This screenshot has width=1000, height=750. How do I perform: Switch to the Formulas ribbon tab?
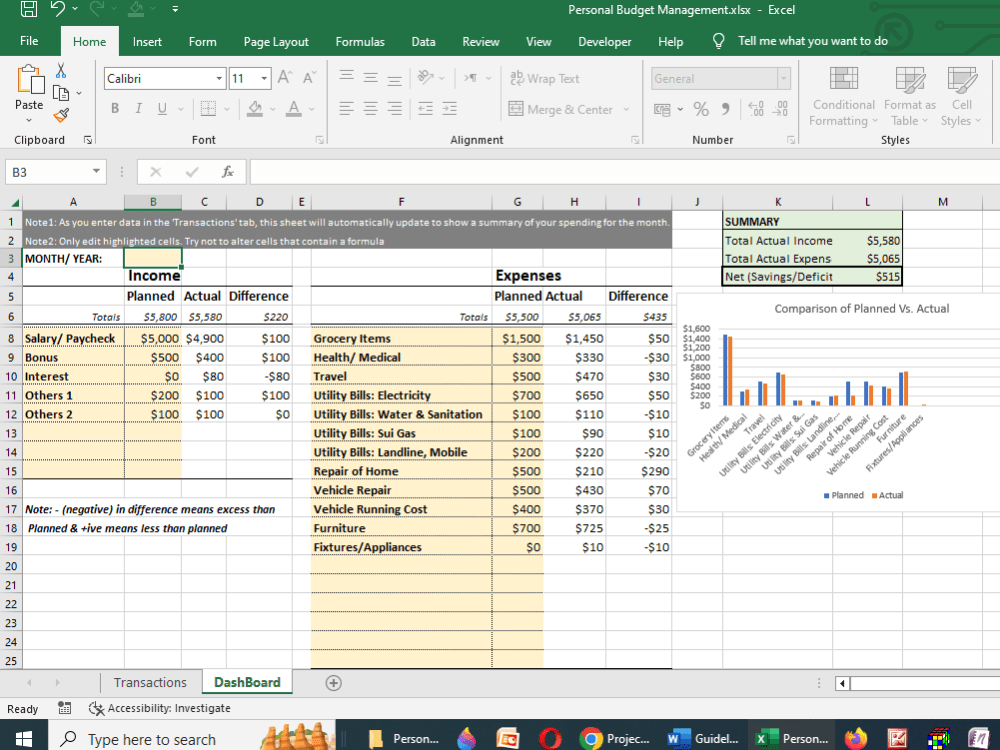point(359,42)
